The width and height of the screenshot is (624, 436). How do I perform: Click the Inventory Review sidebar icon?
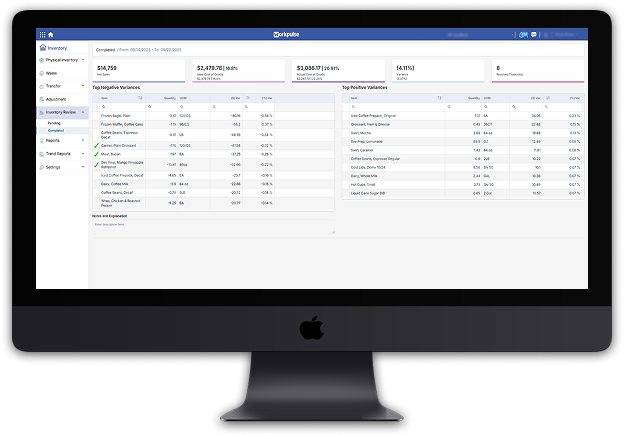[41, 113]
